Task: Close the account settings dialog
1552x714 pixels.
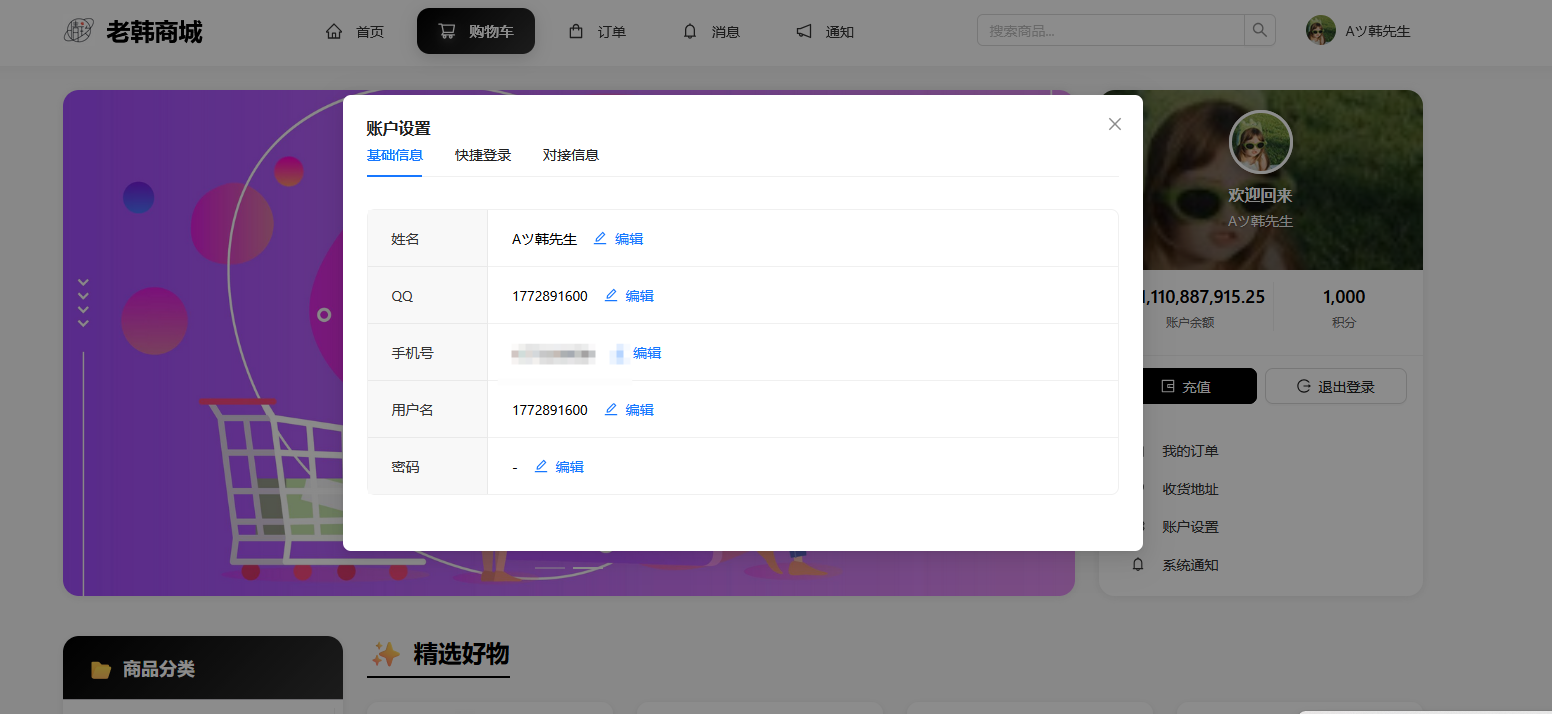Action: (x=1115, y=124)
